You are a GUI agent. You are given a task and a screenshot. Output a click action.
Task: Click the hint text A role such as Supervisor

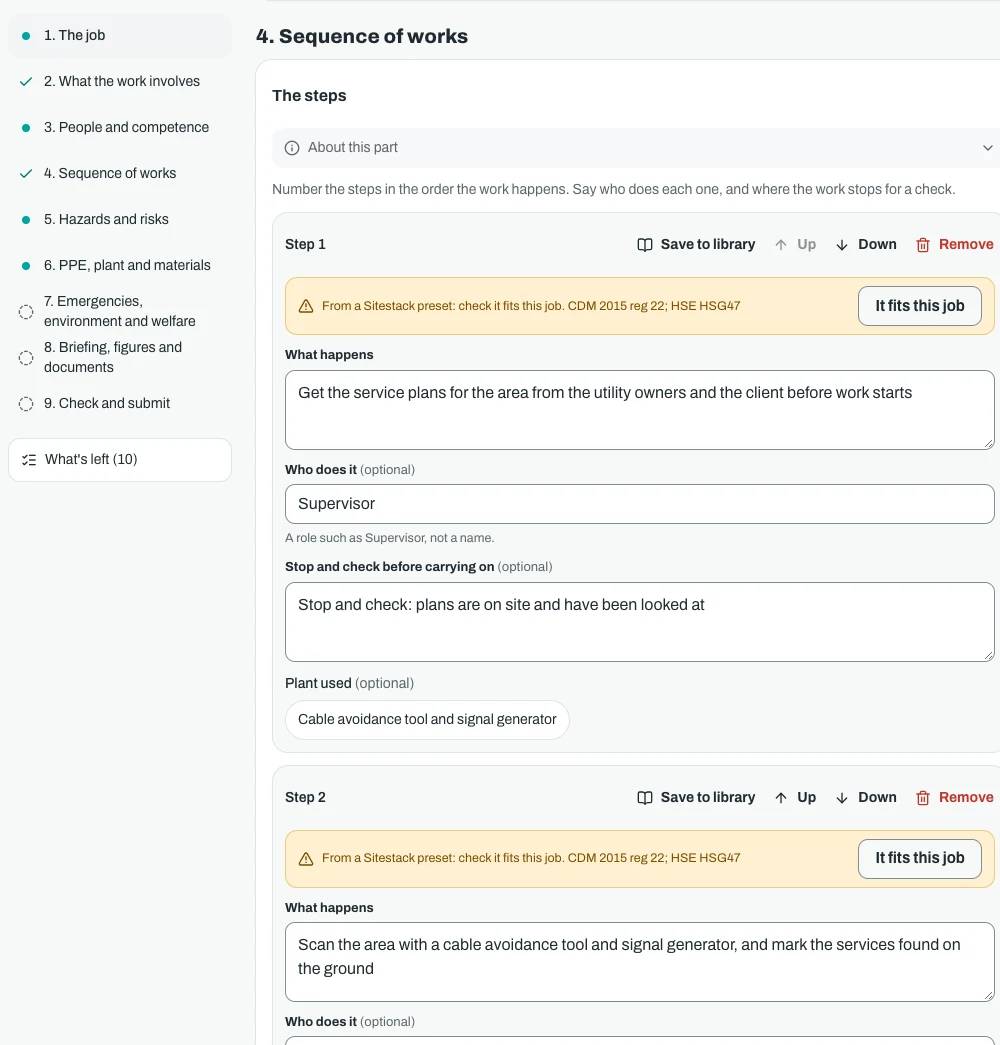(x=389, y=538)
